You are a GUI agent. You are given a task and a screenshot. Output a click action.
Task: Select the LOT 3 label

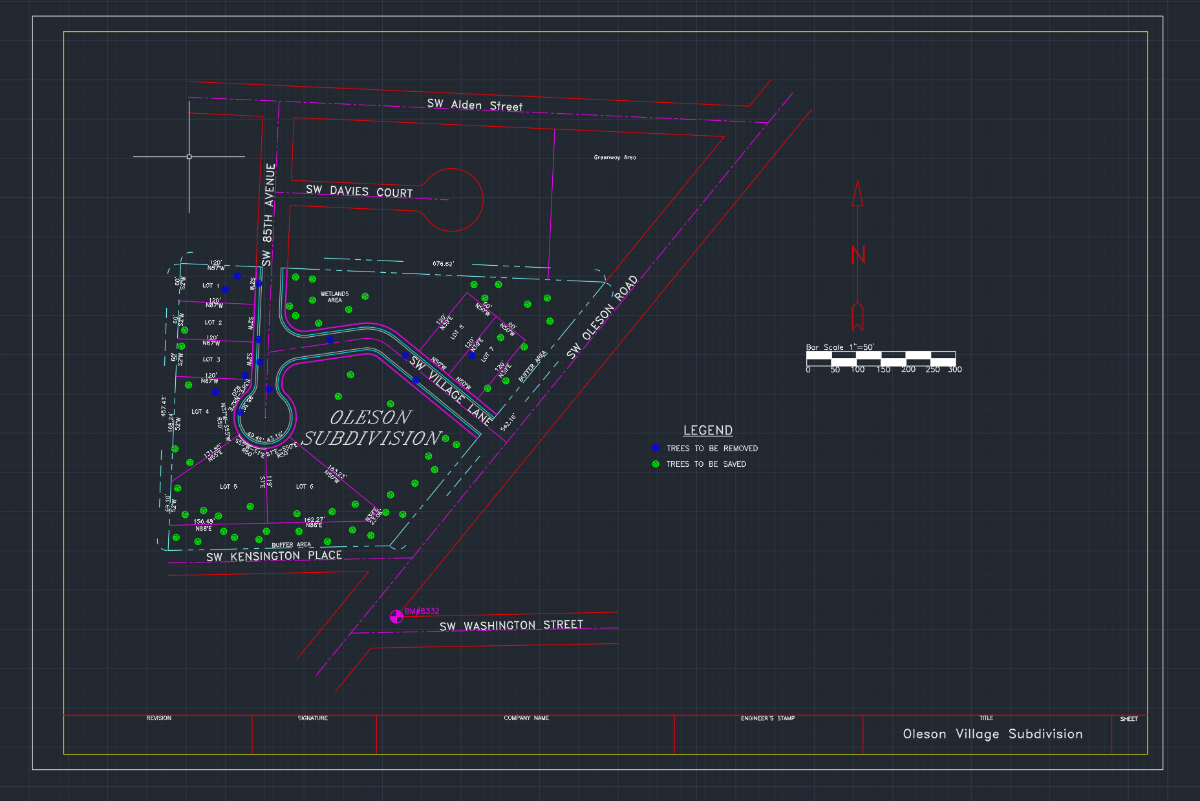(x=211, y=359)
